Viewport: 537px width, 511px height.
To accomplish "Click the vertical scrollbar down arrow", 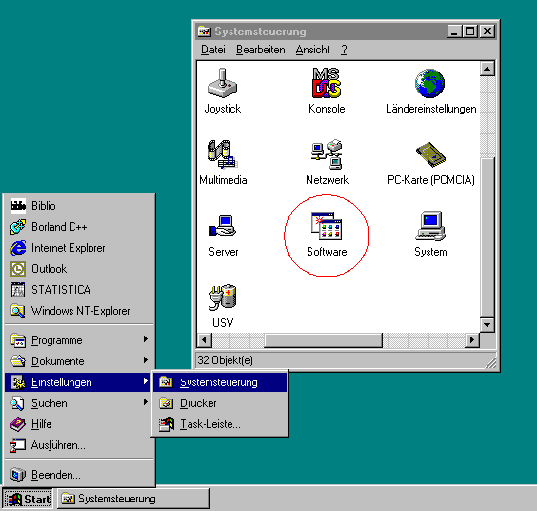I will (487, 324).
